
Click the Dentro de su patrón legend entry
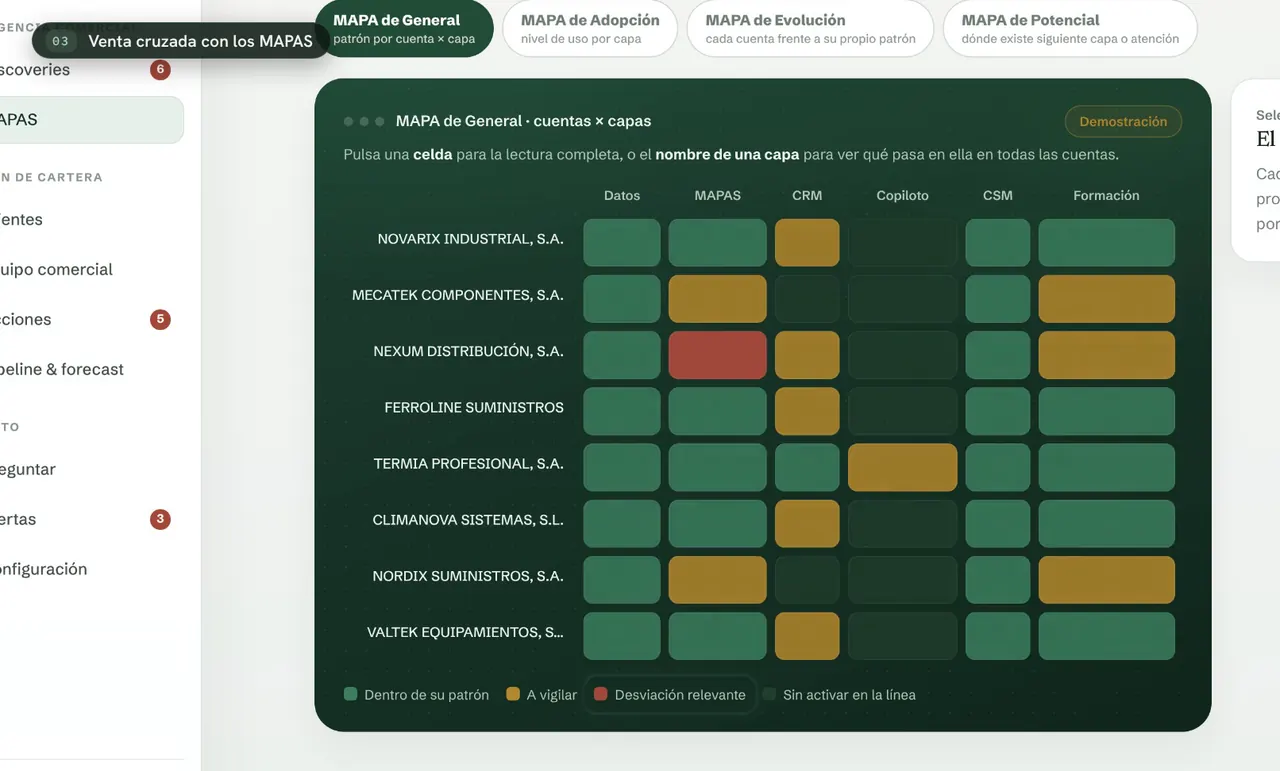coord(416,695)
